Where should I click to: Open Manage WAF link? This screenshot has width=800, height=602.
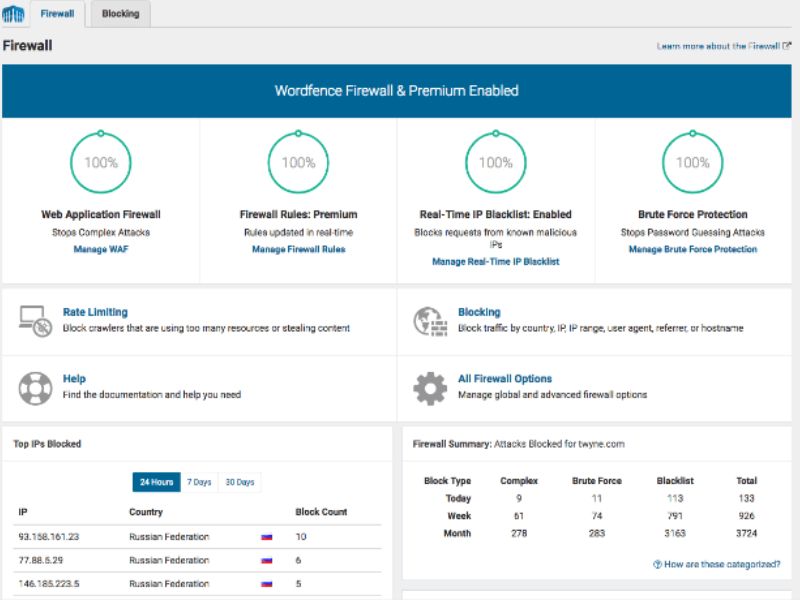pyautogui.click(x=100, y=249)
